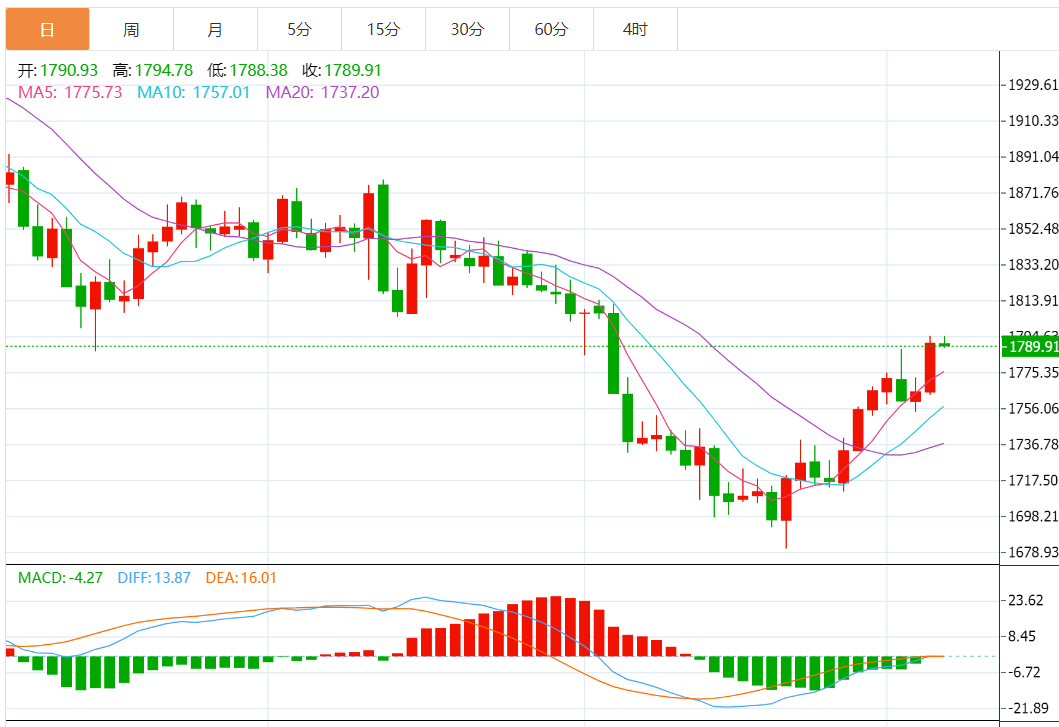
Task: Click the 1891.04 price axis label
Action: (1033, 157)
